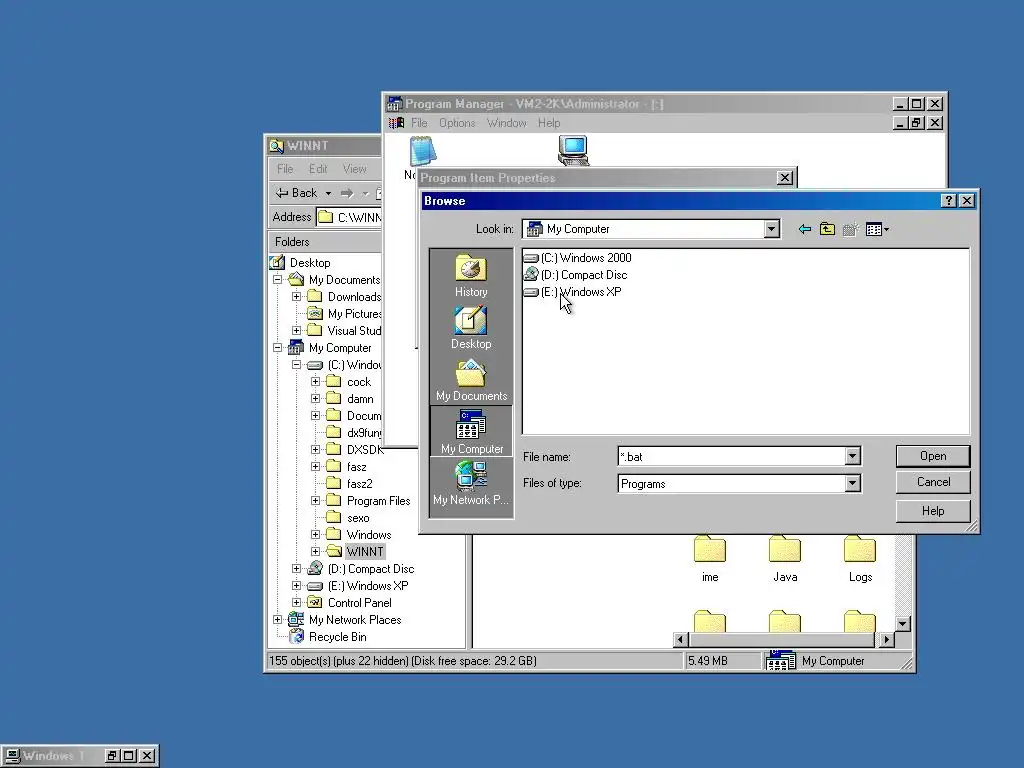Open Options menu in Program Manager
Viewport: 1024px width, 768px height.
pos(457,123)
